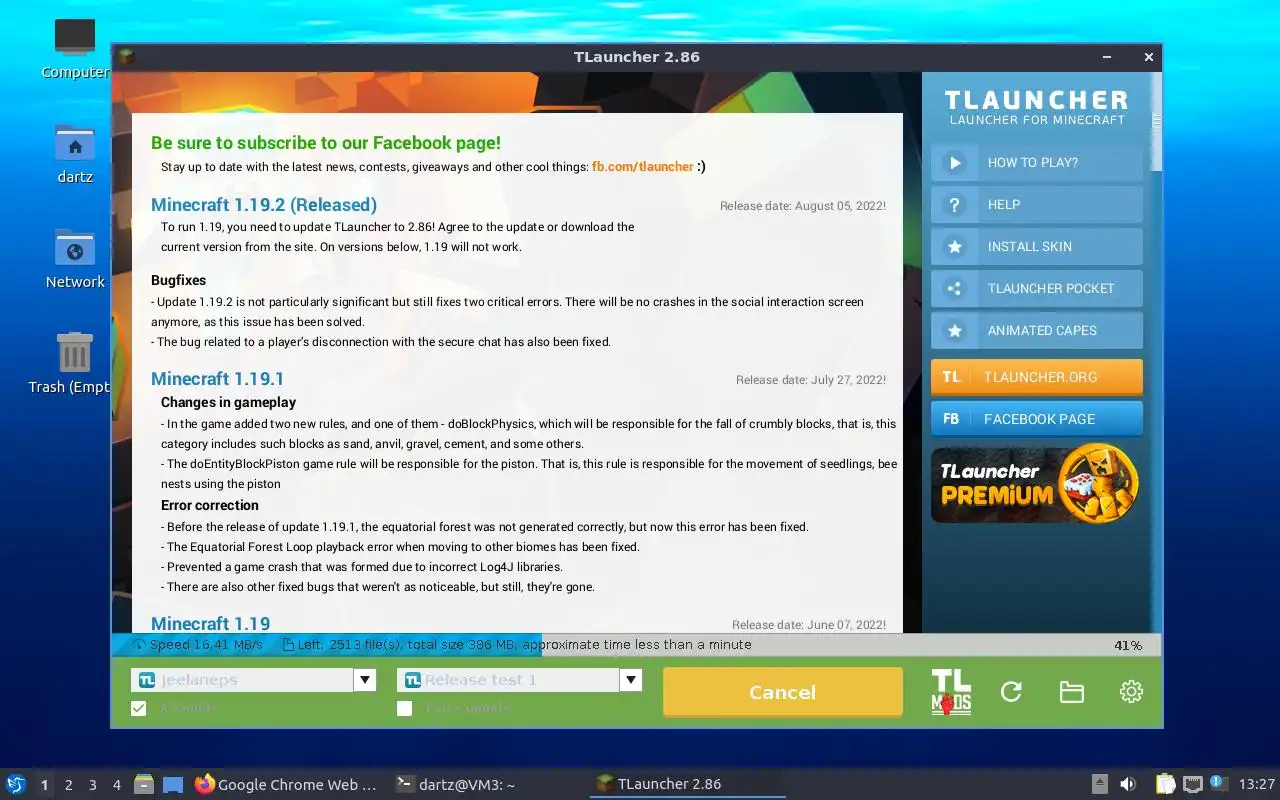The height and width of the screenshot is (800, 1280).
Task: Switch to workspace 1
Action: pyautogui.click(x=44, y=785)
